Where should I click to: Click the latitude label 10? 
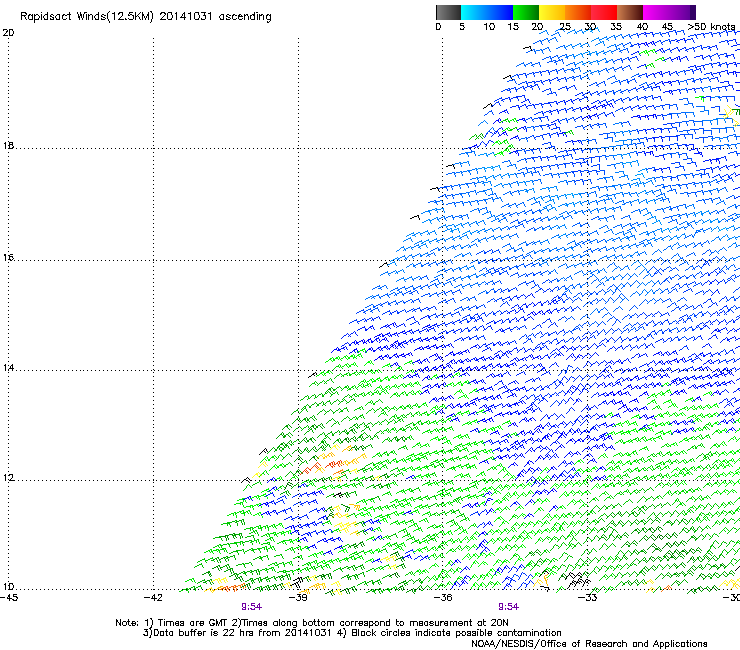(8, 587)
